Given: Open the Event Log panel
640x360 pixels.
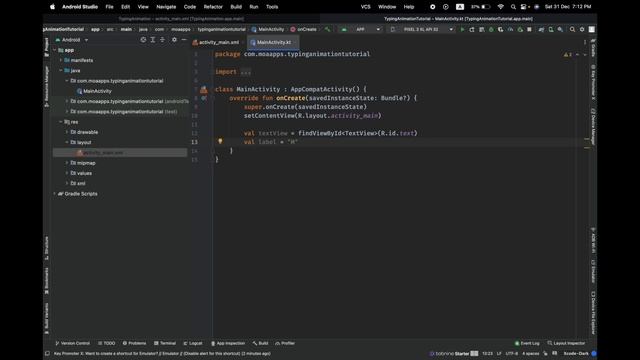Looking at the screenshot, I should (x=527, y=343).
